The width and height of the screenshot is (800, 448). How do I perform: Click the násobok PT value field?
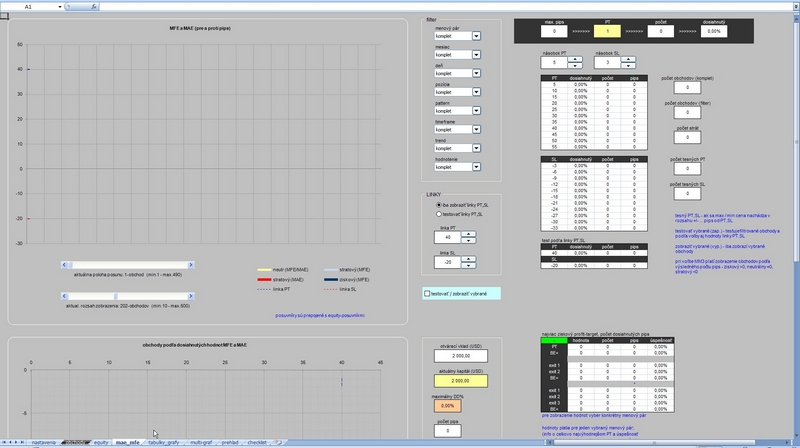click(554, 63)
